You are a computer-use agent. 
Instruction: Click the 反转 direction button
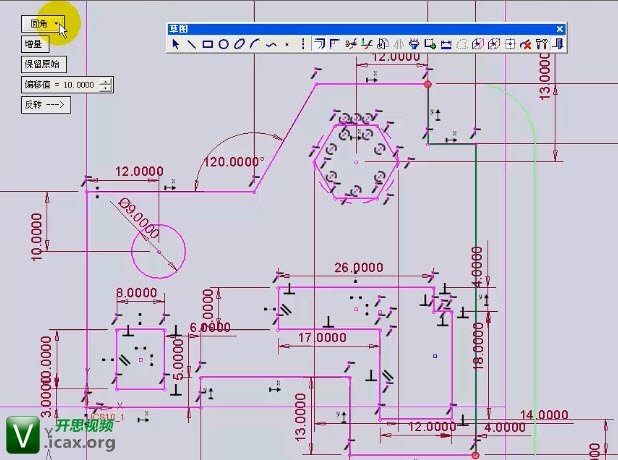pos(46,105)
